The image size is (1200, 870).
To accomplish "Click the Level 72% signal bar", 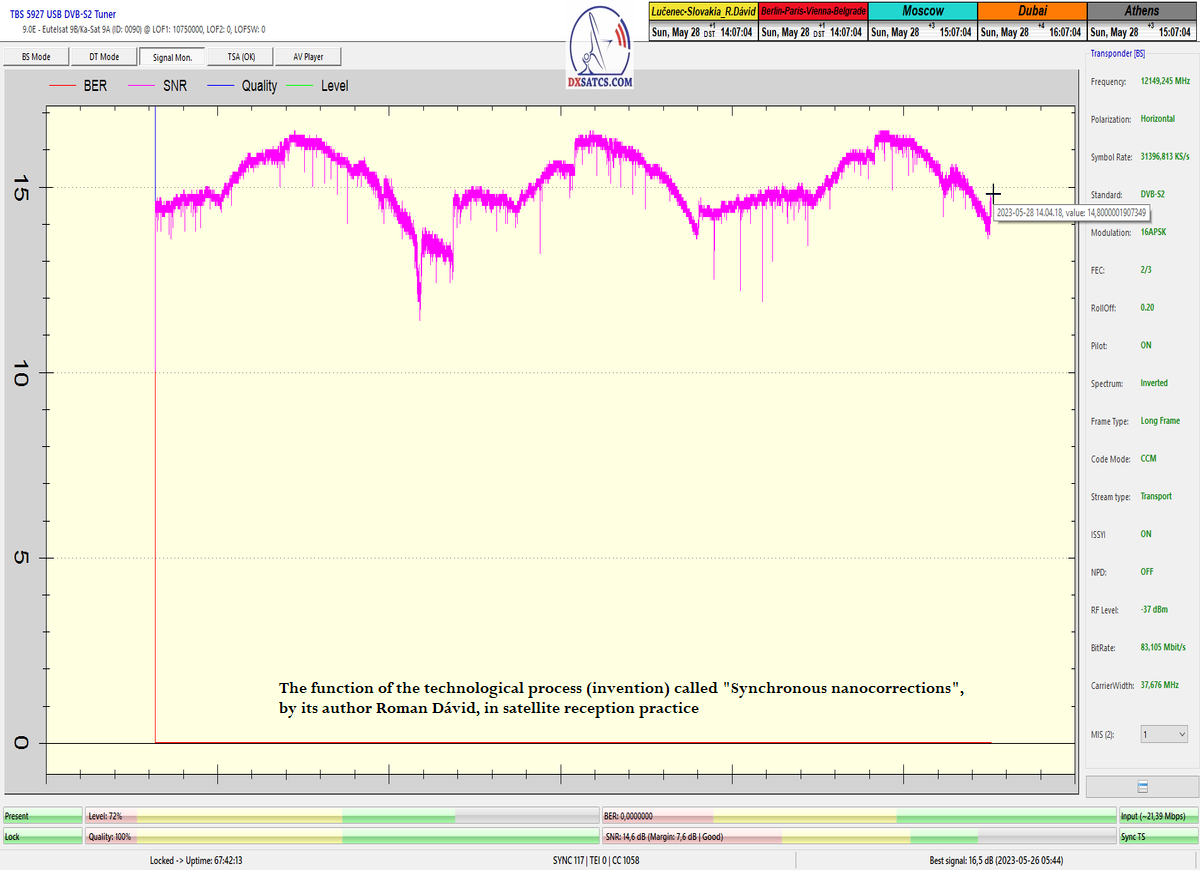I will tap(341, 816).
